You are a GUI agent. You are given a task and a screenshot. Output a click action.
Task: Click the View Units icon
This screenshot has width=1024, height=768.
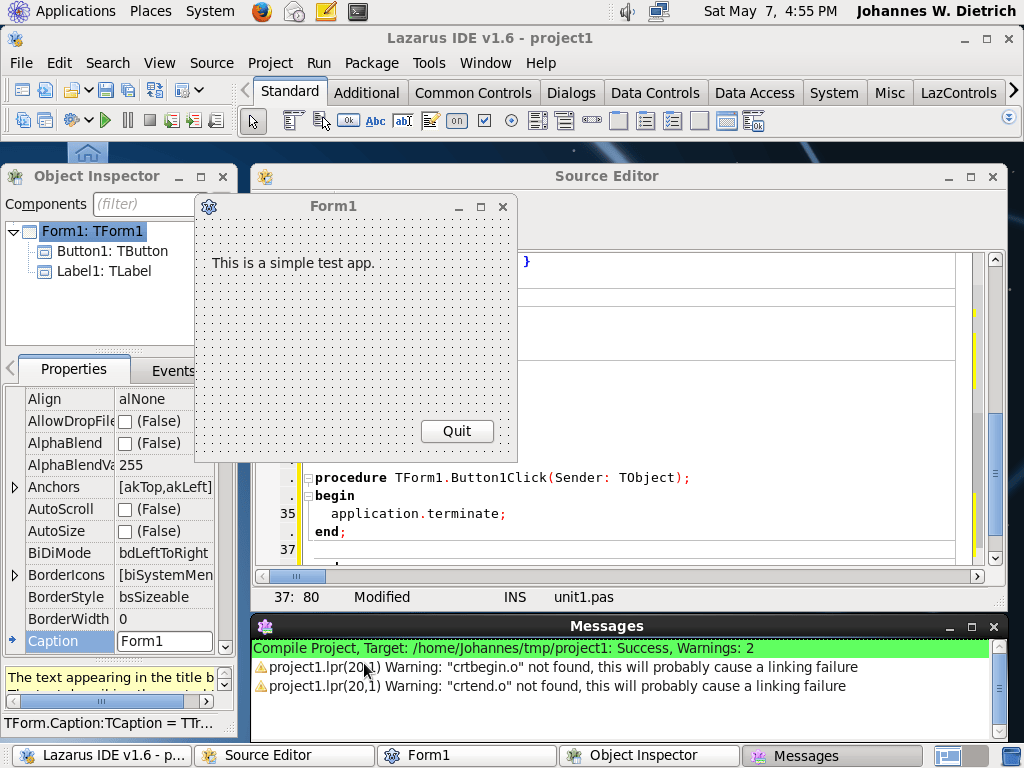(24, 120)
